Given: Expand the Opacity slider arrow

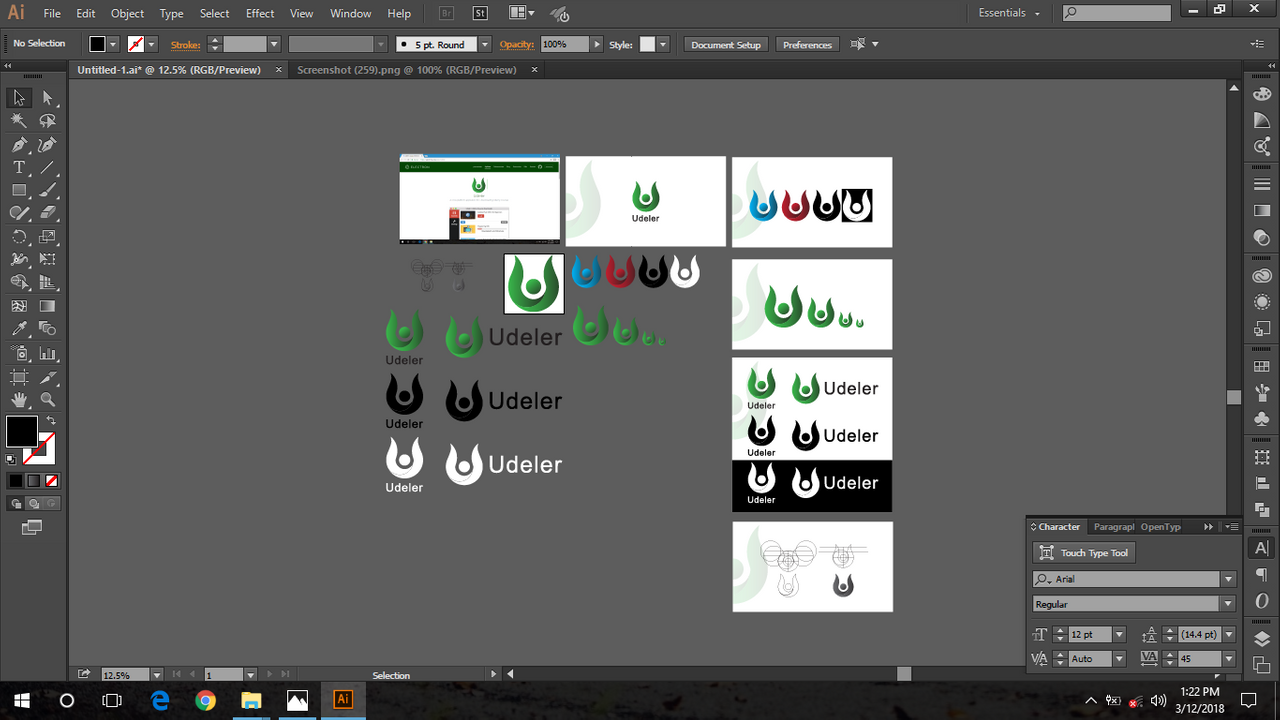Looking at the screenshot, I should [597, 45].
